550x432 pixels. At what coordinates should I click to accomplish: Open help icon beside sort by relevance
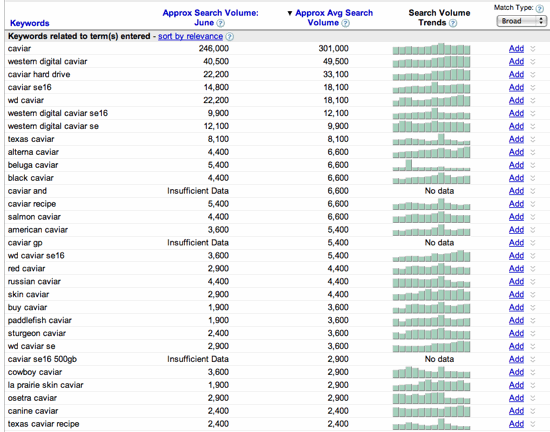tap(229, 36)
